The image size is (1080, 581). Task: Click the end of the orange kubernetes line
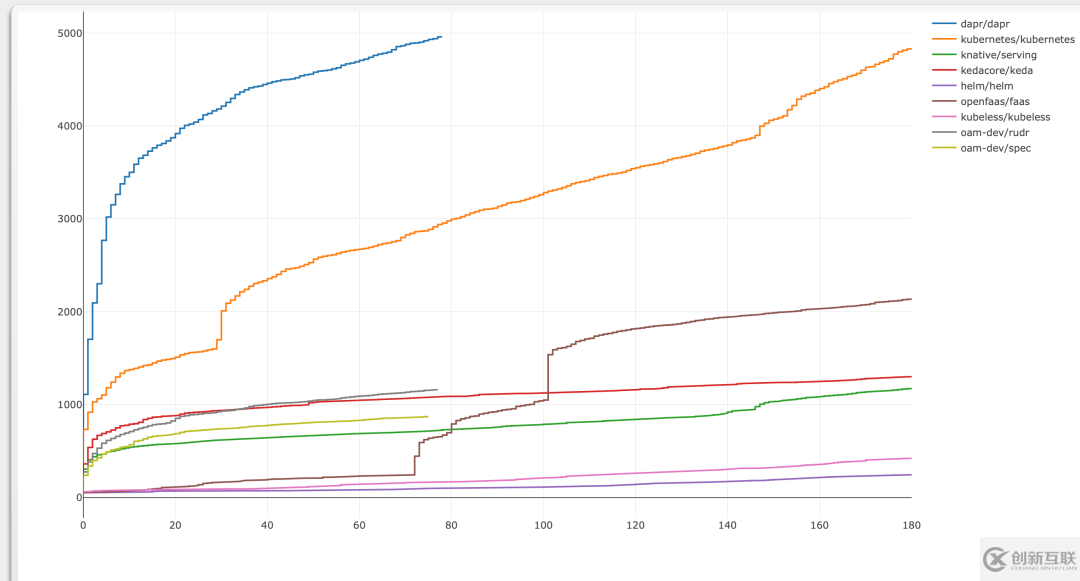tap(911, 49)
